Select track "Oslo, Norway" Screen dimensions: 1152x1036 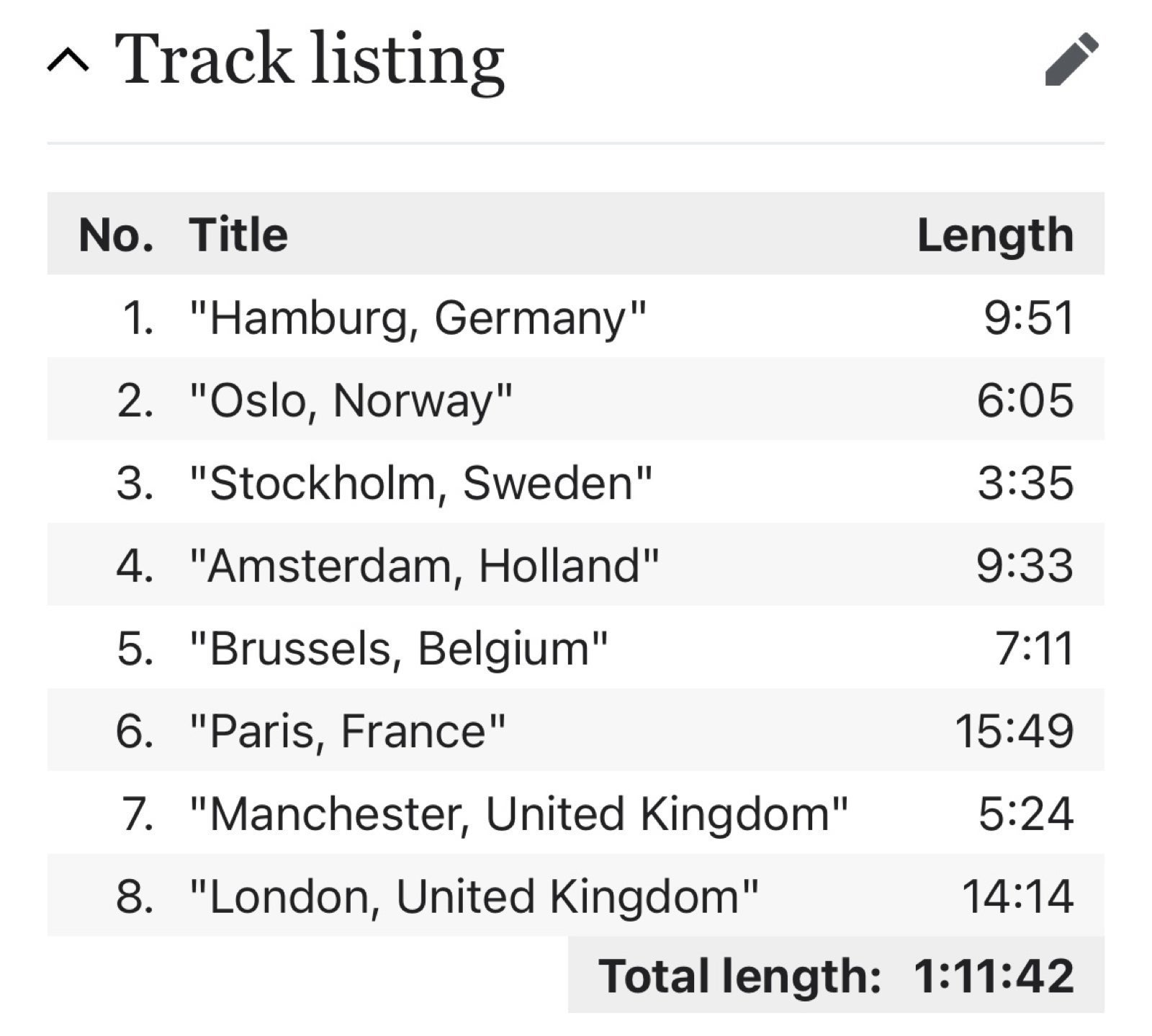351,400
